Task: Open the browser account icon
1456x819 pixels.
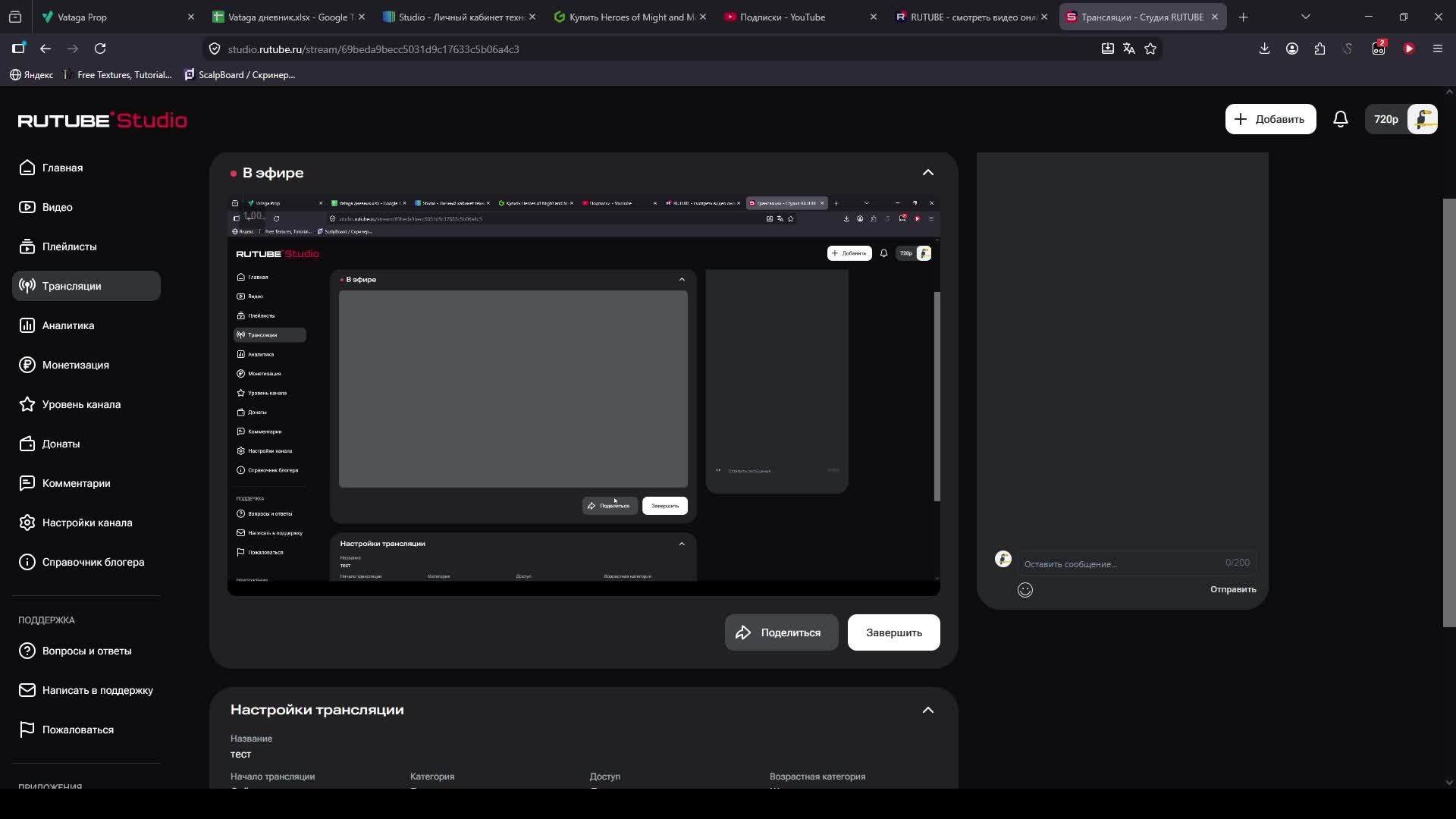Action: [1292, 49]
